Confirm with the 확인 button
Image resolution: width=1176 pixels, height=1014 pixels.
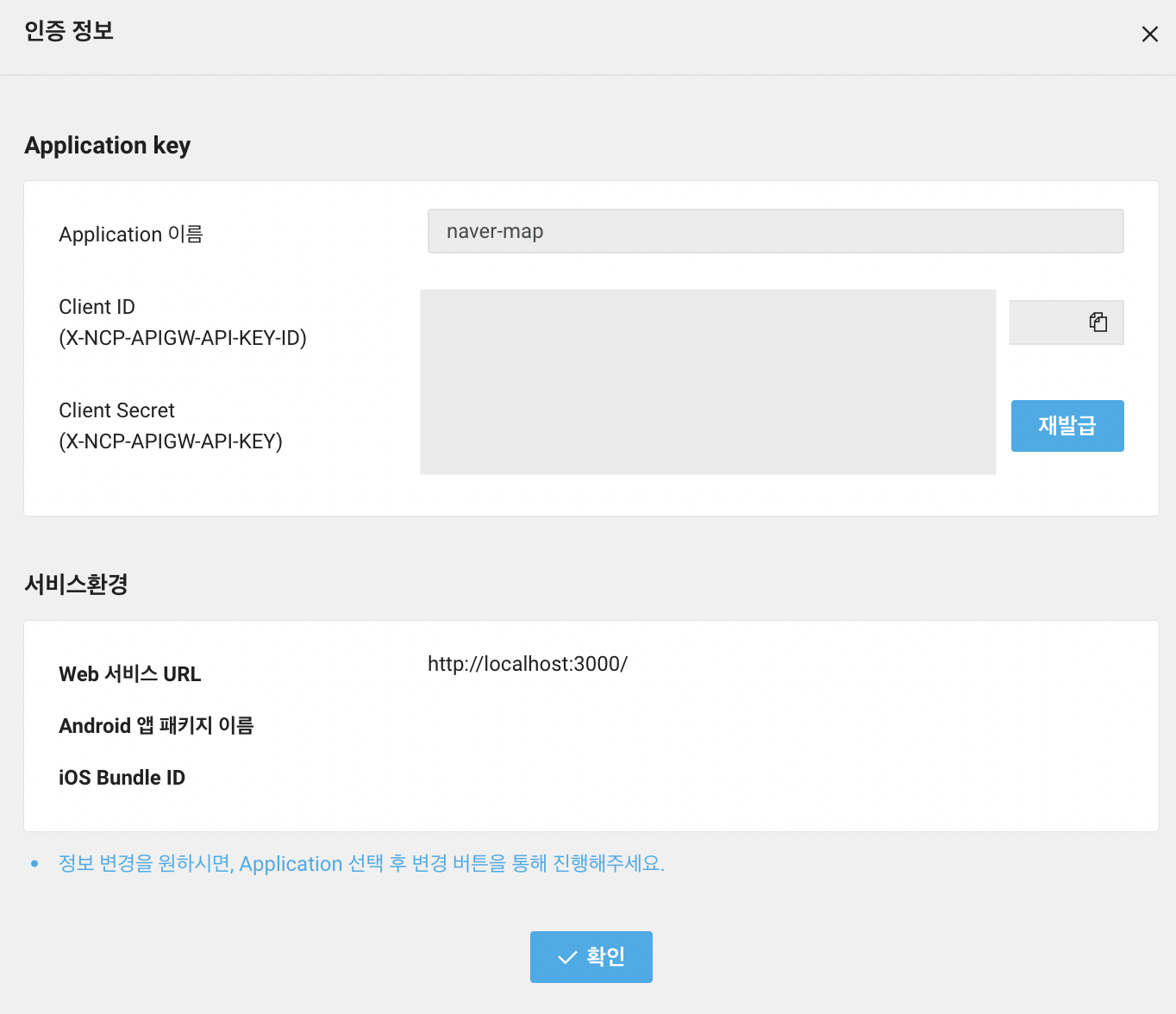coord(591,957)
